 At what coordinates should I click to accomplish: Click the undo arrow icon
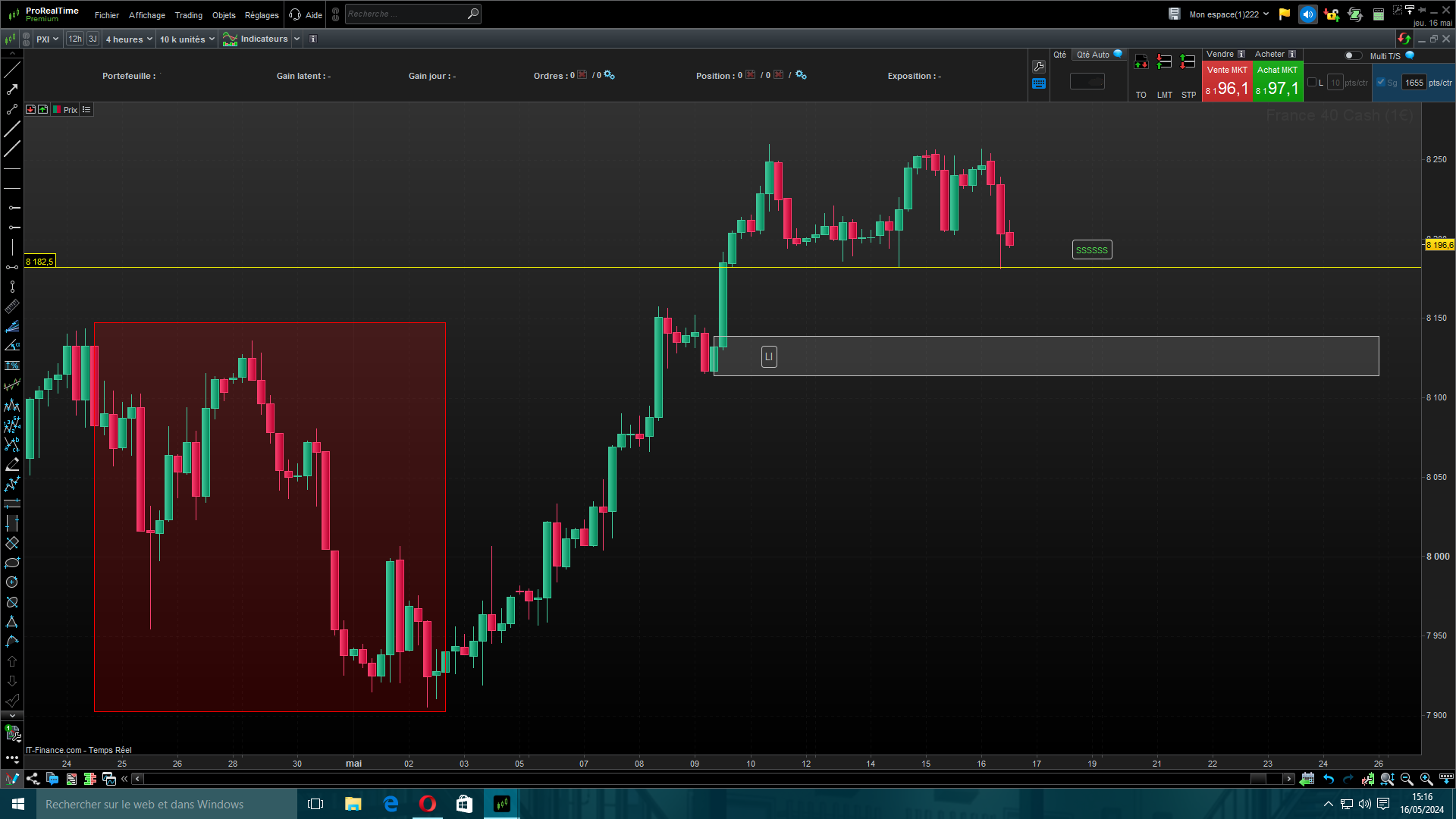click(x=1329, y=779)
